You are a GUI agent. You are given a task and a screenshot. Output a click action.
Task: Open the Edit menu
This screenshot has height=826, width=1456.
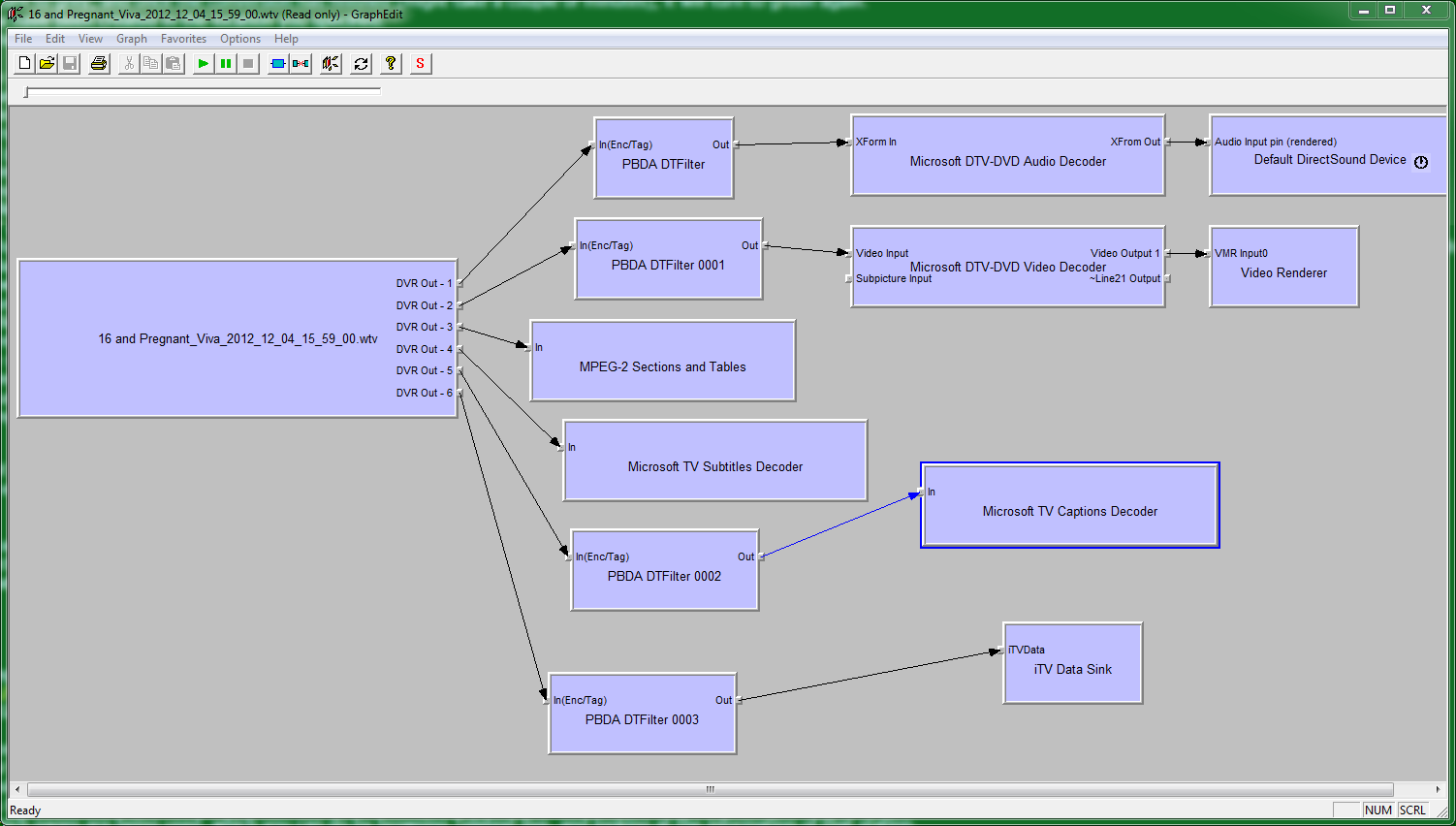[x=55, y=39]
